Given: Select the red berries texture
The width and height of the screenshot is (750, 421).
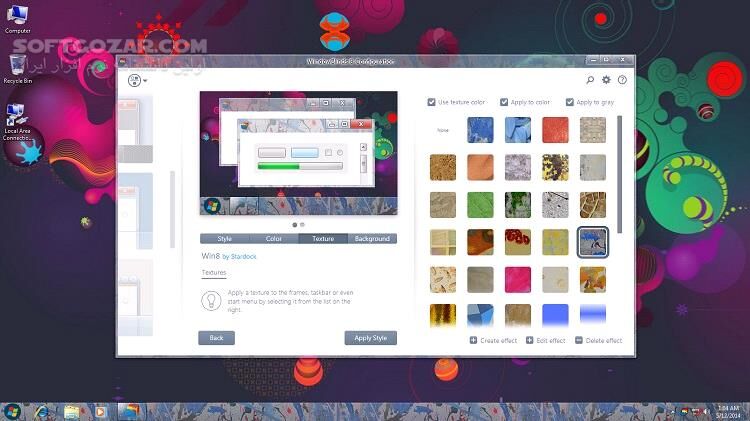Looking at the screenshot, I should [x=518, y=242].
